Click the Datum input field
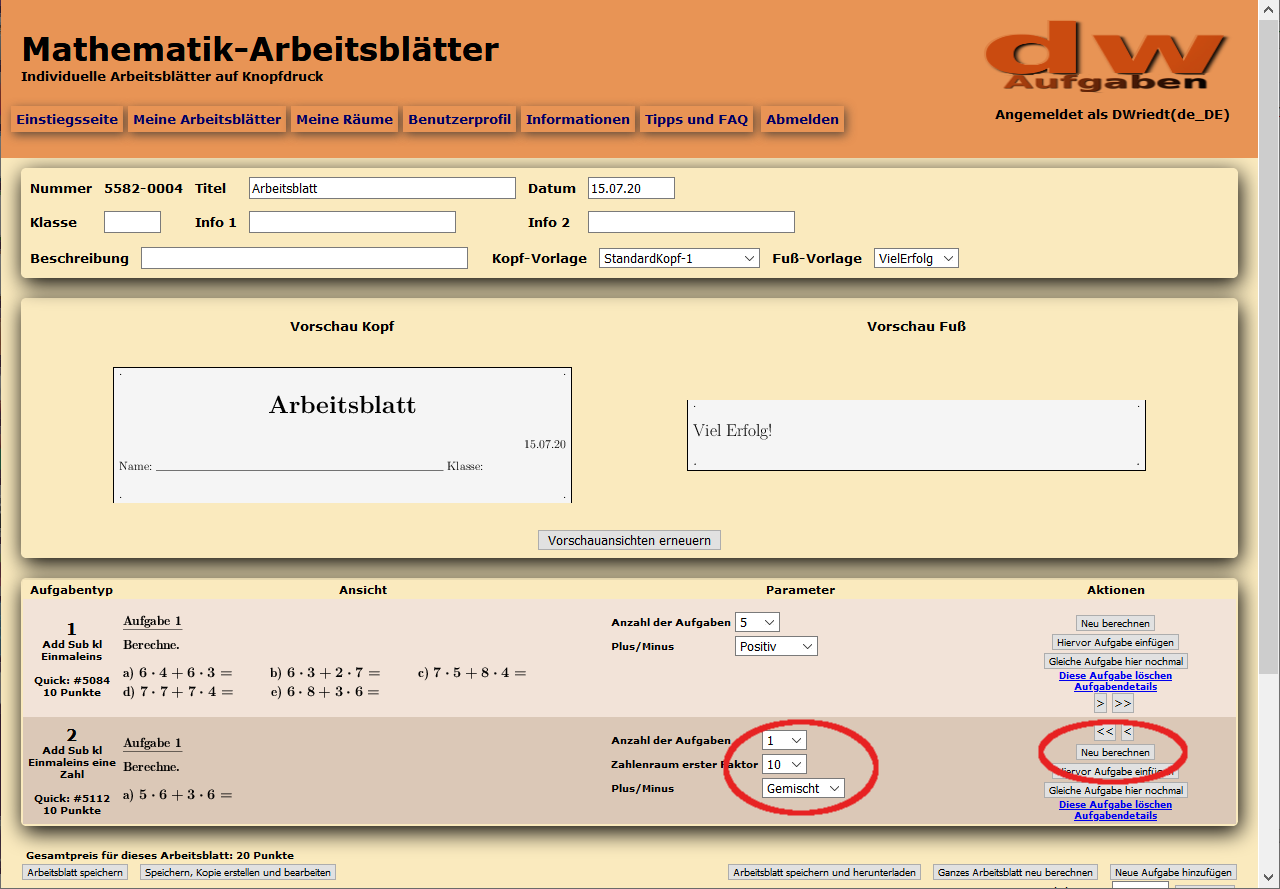This screenshot has height=889, width=1280. coord(631,188)
